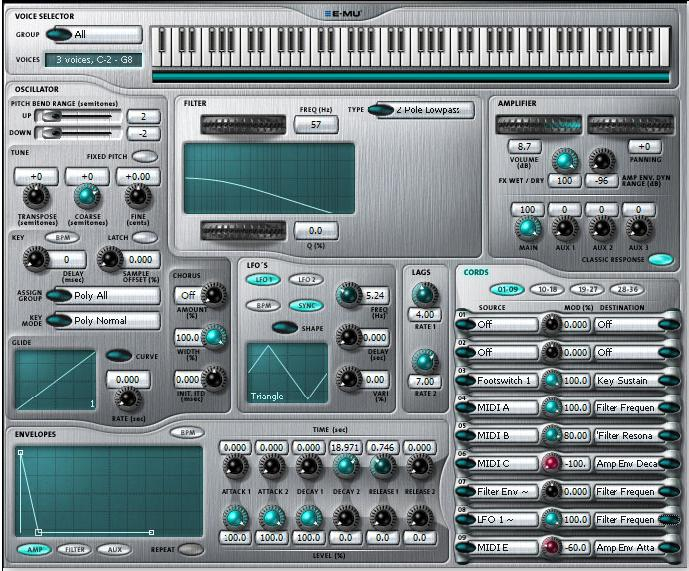Viewport: 689px width, 571px height.
Task: Toggle the Latch switch in Key section
Action: 145,237
